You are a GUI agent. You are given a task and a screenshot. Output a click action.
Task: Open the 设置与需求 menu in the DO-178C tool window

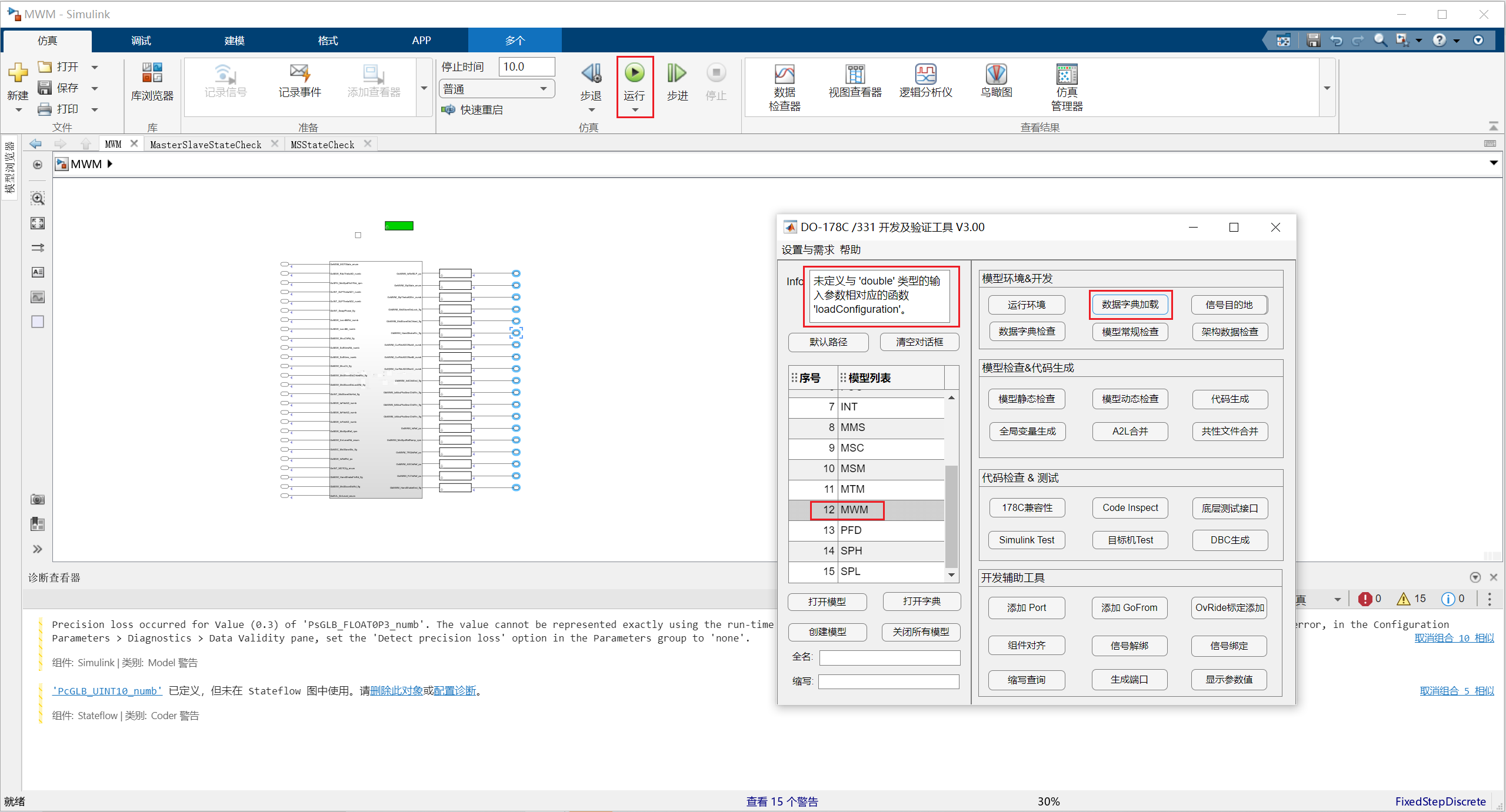[808, 250]
